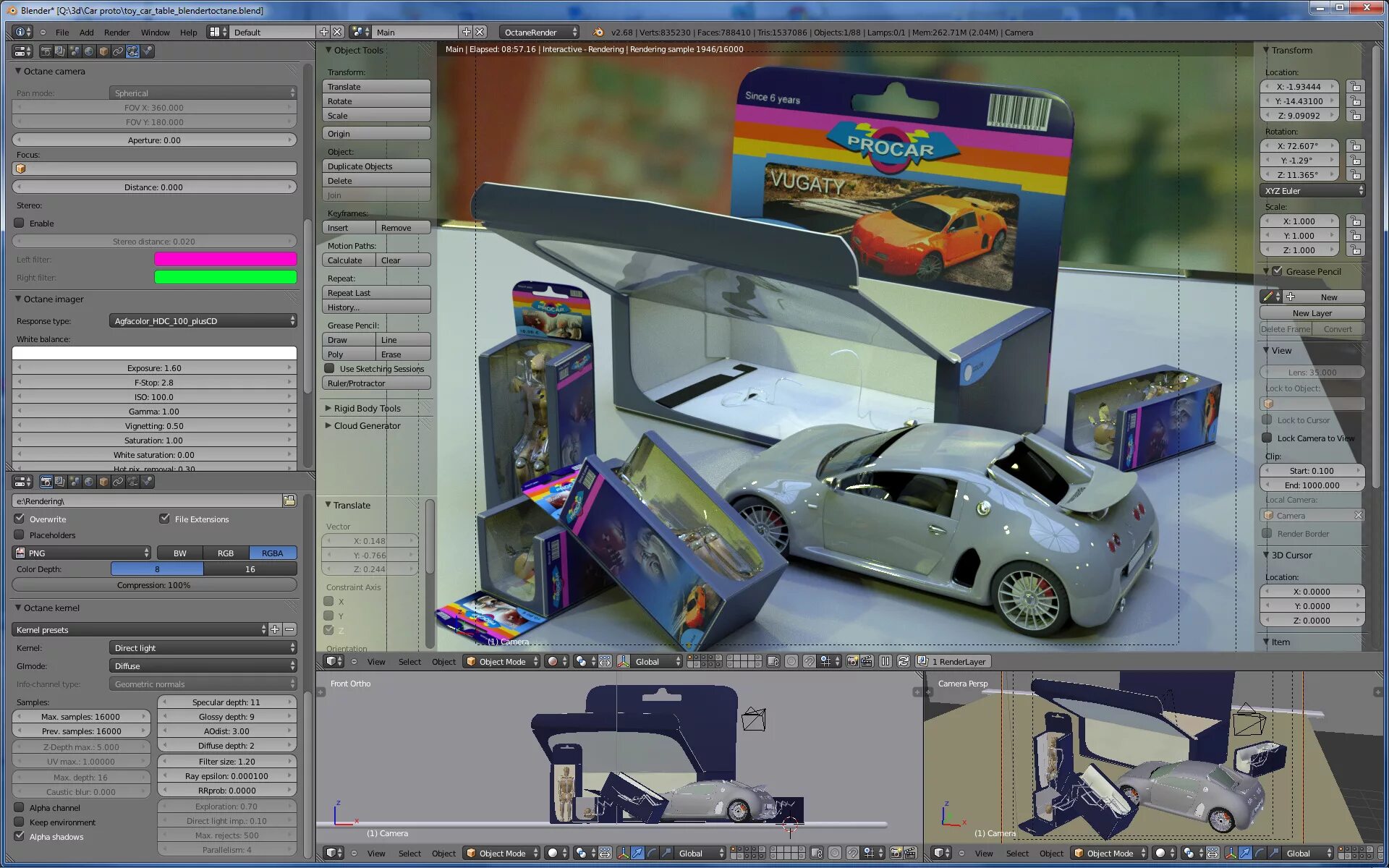Viewport: 1389px width, 868px height.
Task: Add new screen layout with plus icon
Action: point(323,32)
